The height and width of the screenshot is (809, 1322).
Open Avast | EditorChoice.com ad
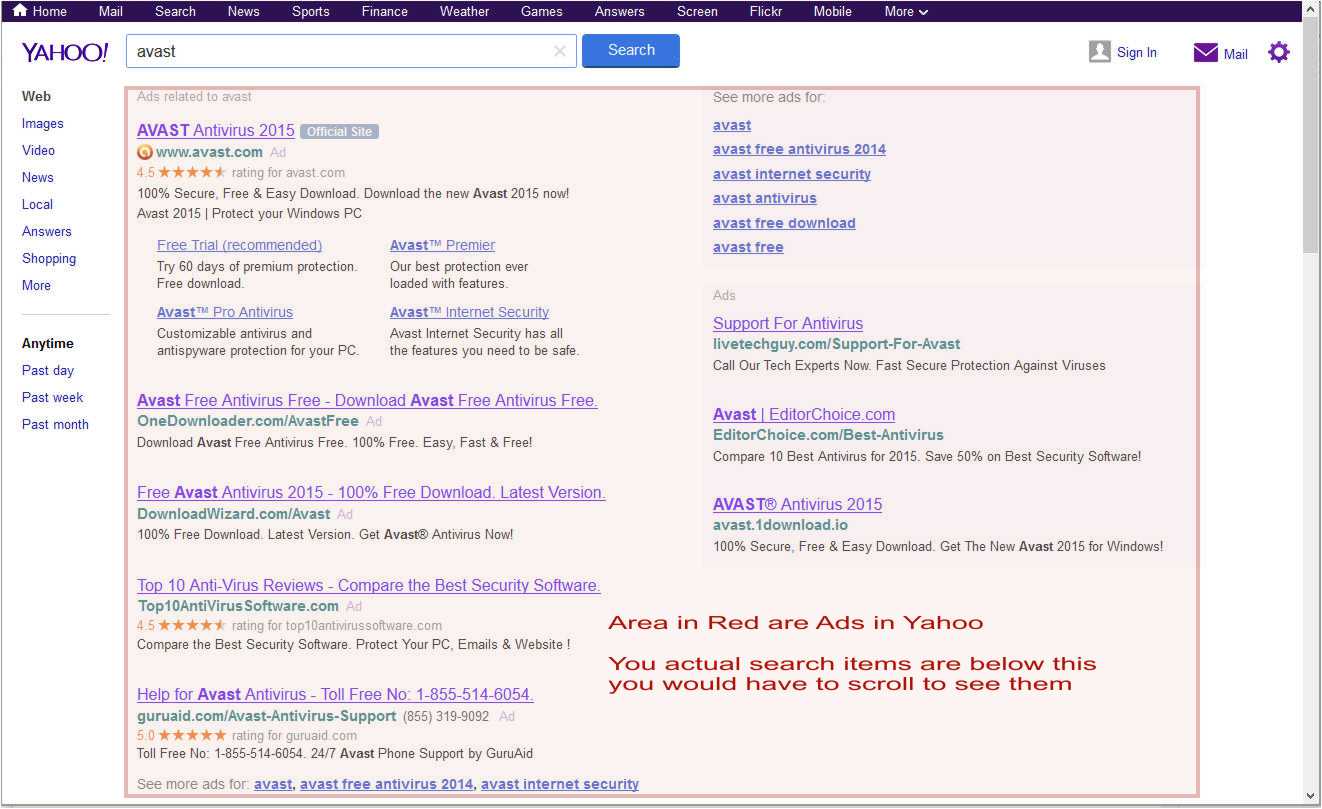(804, 414)
